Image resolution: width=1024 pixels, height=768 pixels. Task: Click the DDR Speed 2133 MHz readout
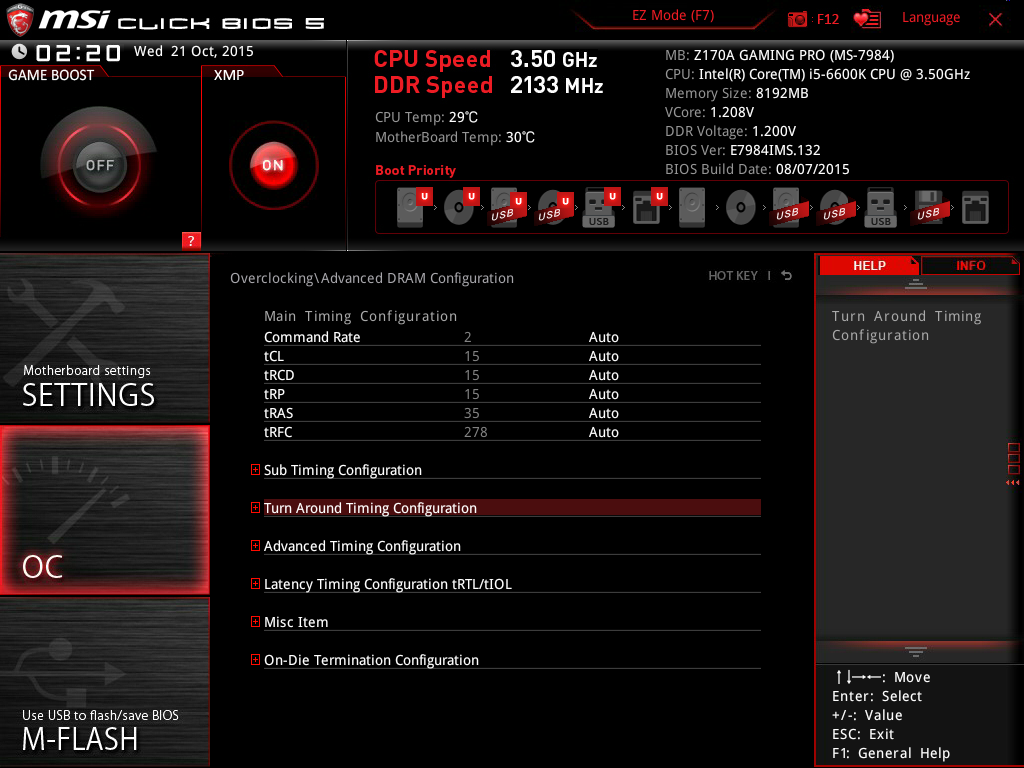(488, 86)
